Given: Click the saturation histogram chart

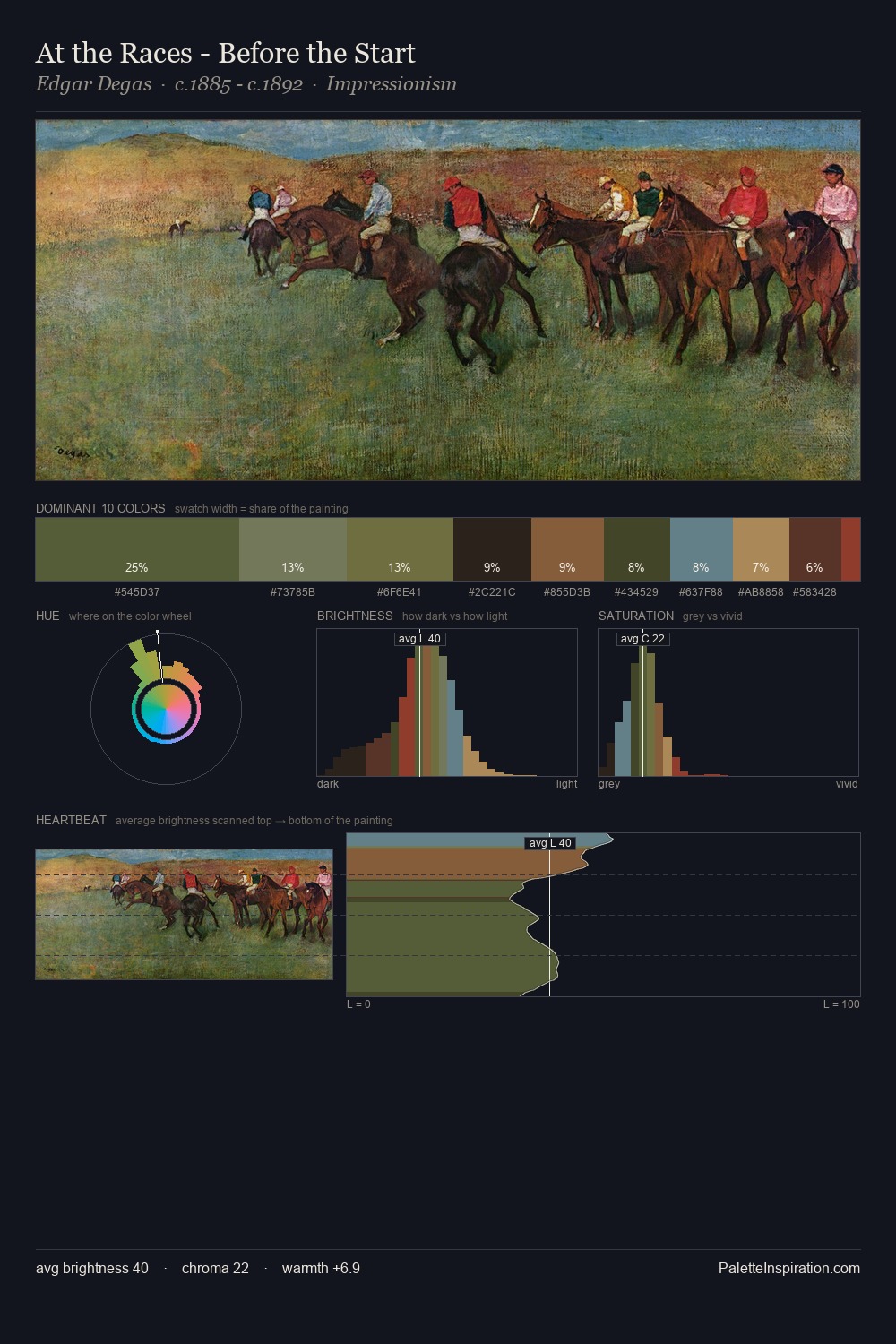Looking at the screenshot, I should [728, 702].
